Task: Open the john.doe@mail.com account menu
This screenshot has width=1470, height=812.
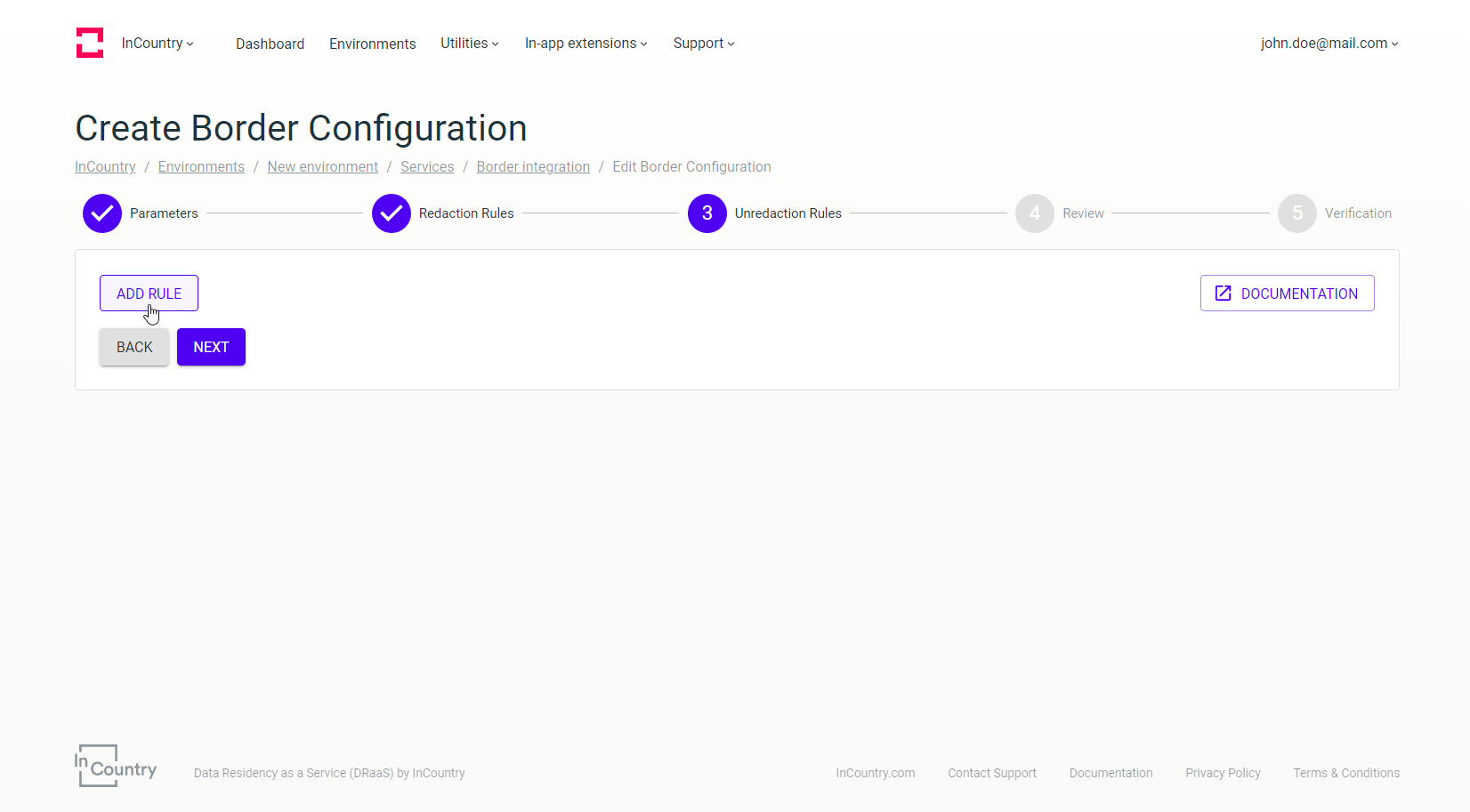Action: tap(1329, 43)
